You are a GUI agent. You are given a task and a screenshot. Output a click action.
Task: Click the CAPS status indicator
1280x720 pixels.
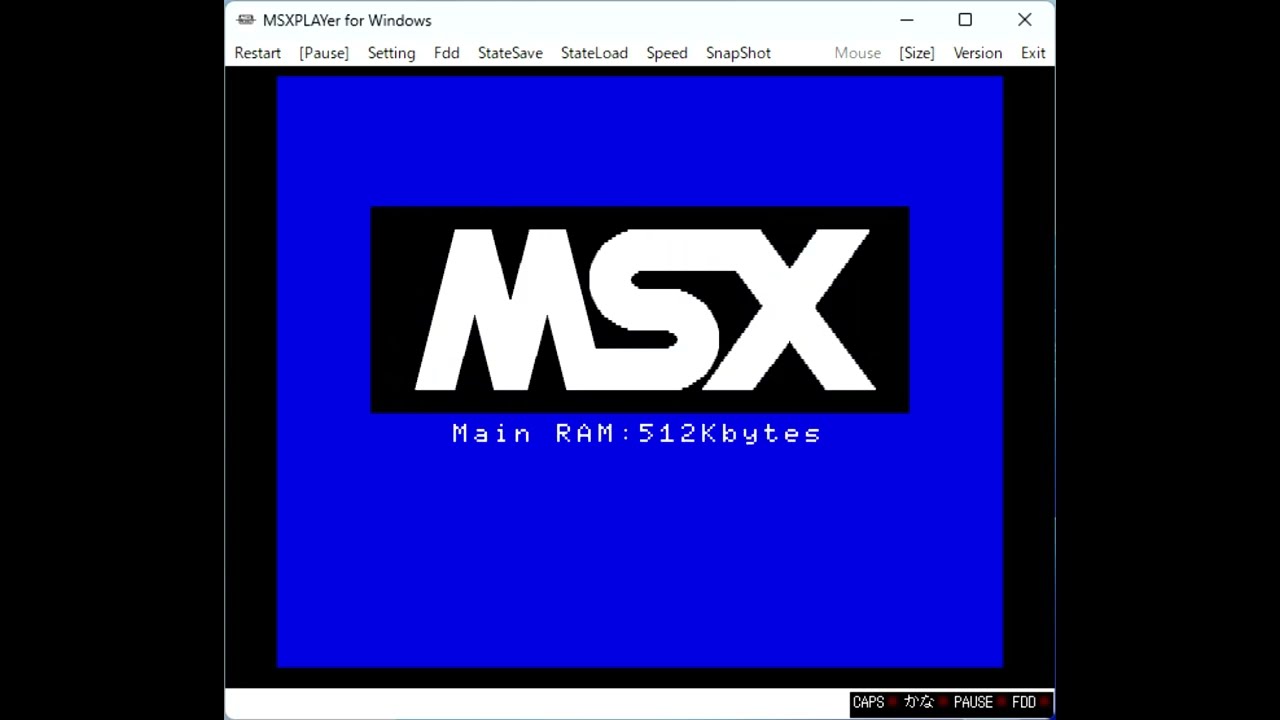tap(874, 703)
